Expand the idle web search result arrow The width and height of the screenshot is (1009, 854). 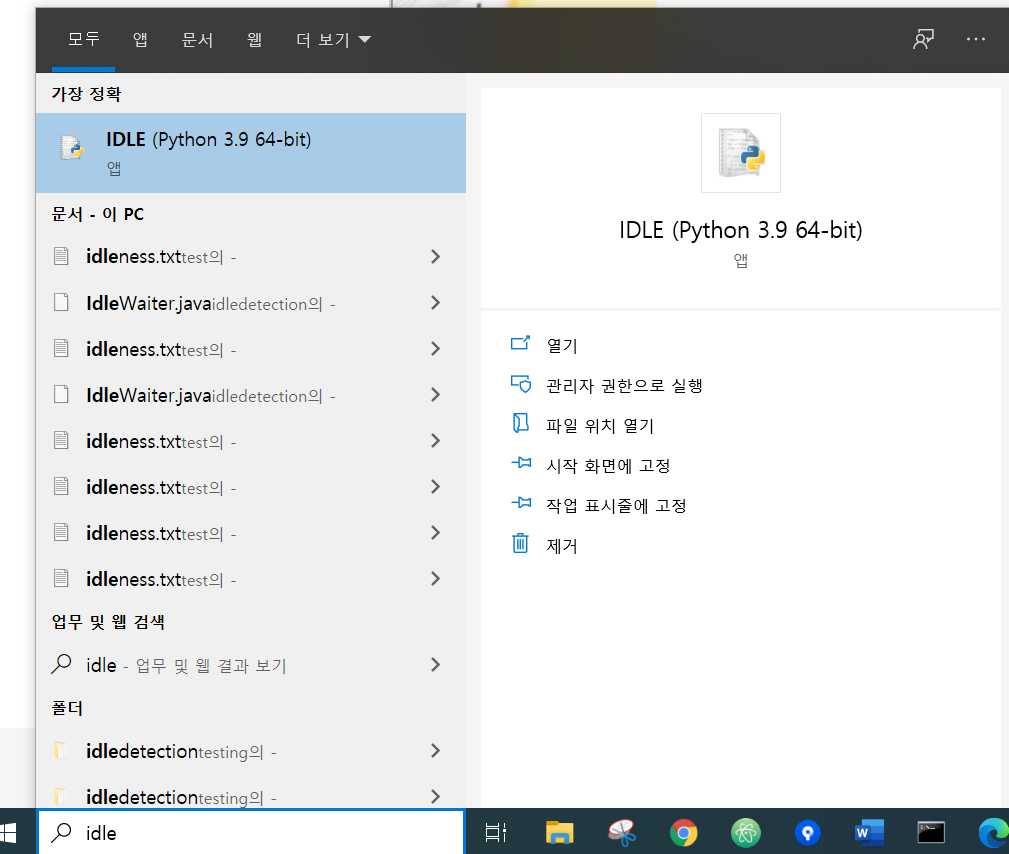436,665
